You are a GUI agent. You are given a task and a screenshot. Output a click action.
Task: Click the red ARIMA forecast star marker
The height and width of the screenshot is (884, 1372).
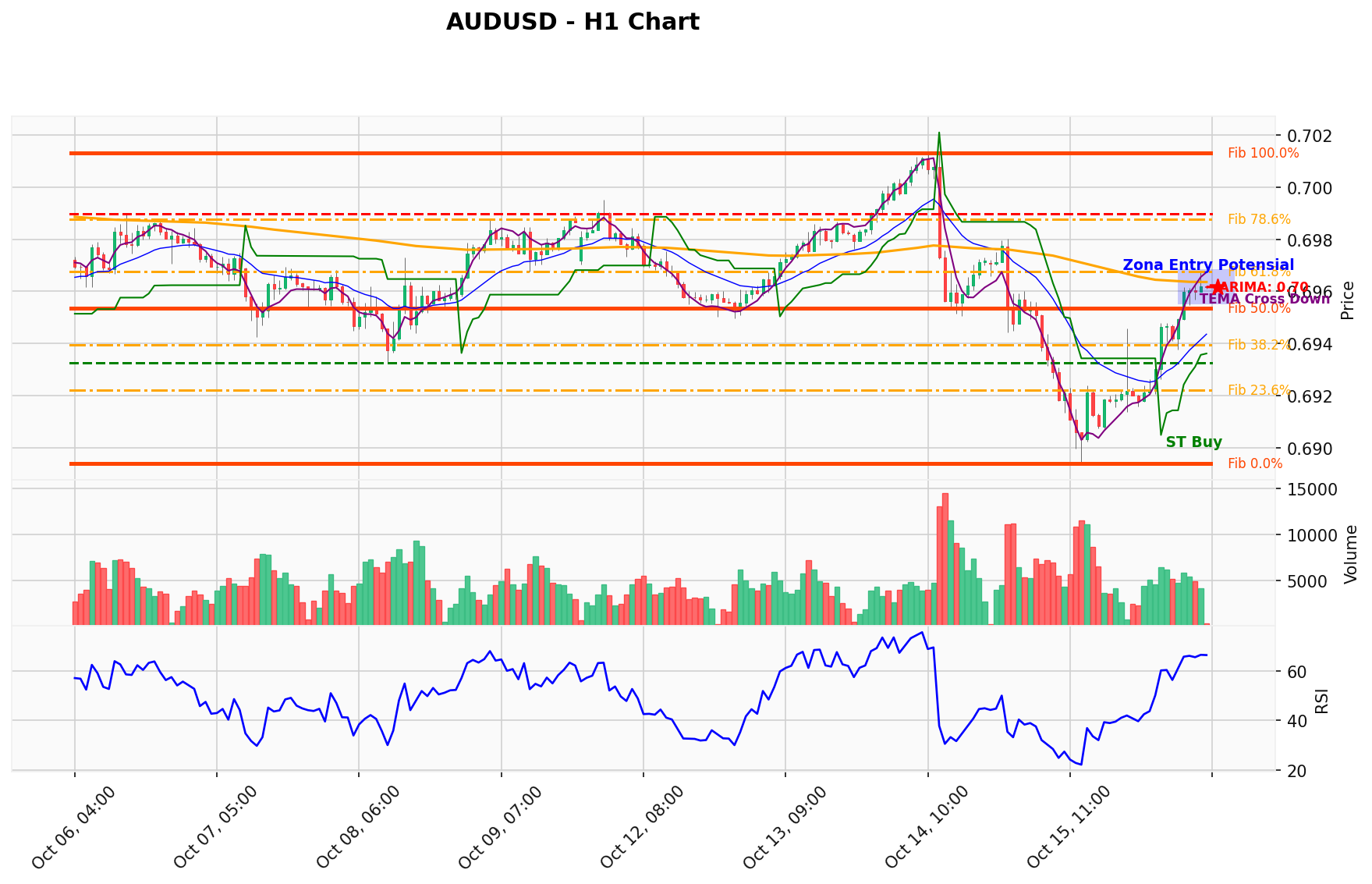[1218, 286]
